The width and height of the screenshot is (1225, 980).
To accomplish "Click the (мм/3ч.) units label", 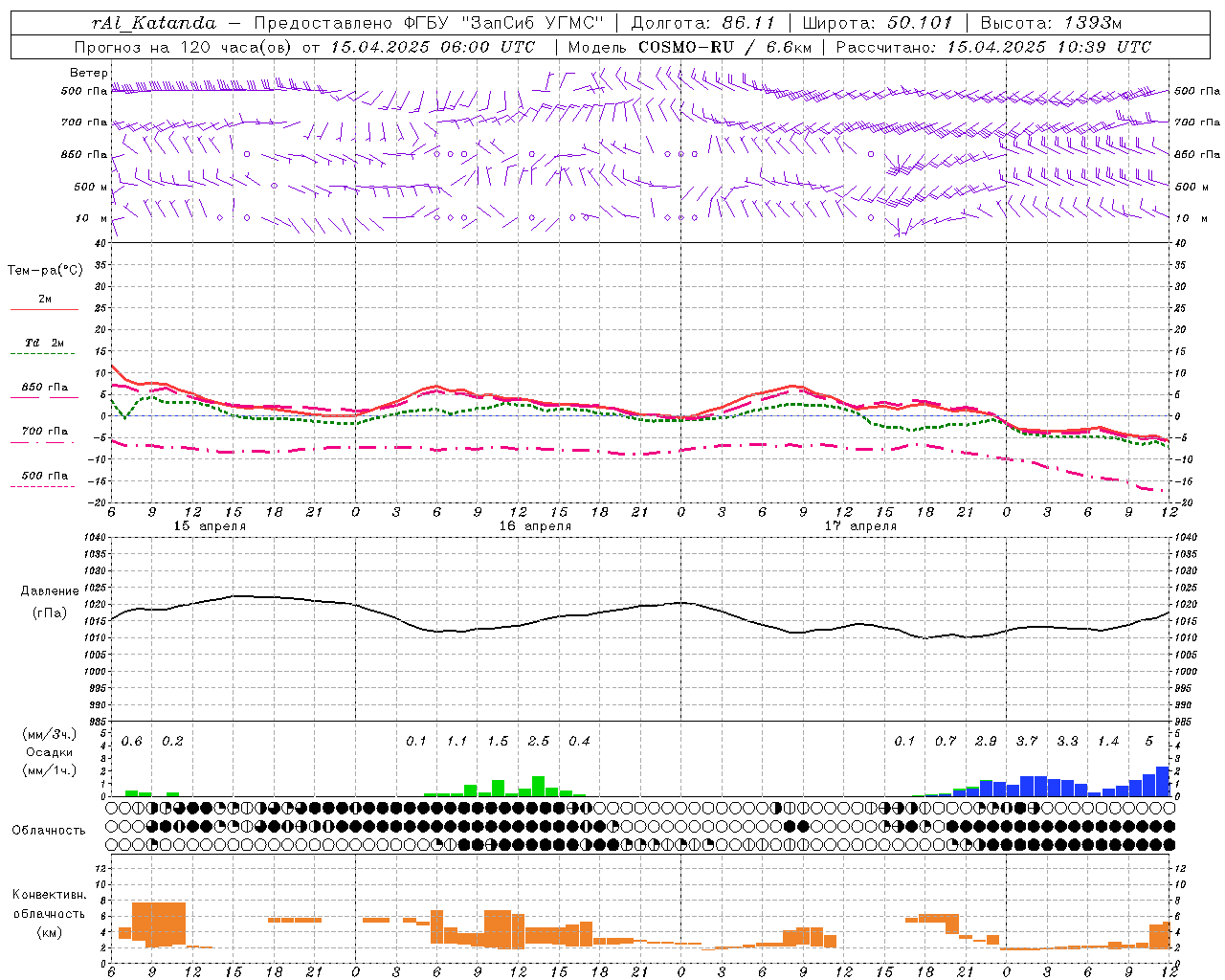I will (50, 734).
